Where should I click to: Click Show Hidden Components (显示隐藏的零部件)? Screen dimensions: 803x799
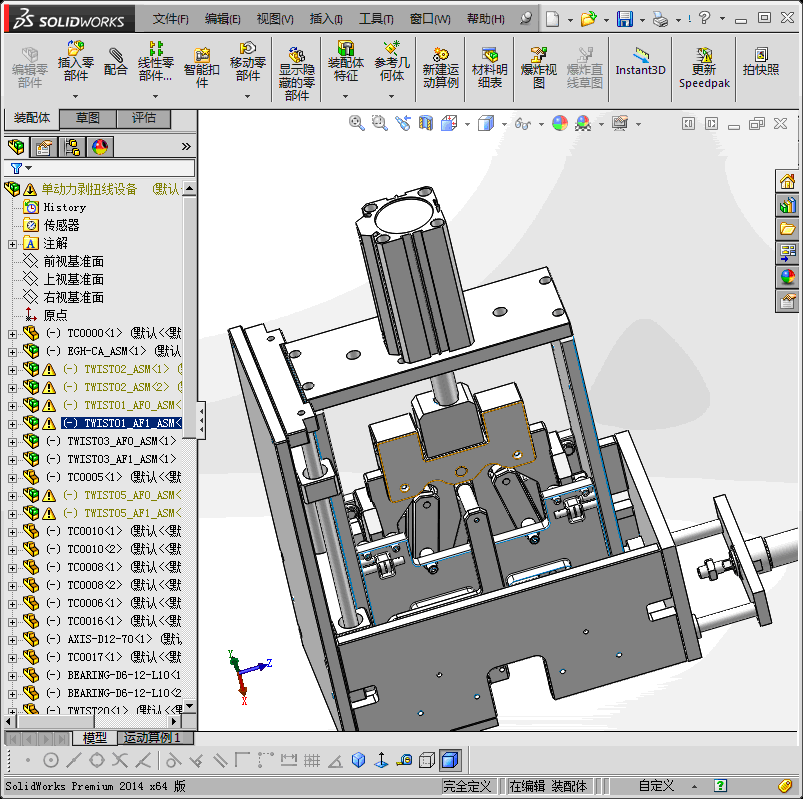(297, 73)
